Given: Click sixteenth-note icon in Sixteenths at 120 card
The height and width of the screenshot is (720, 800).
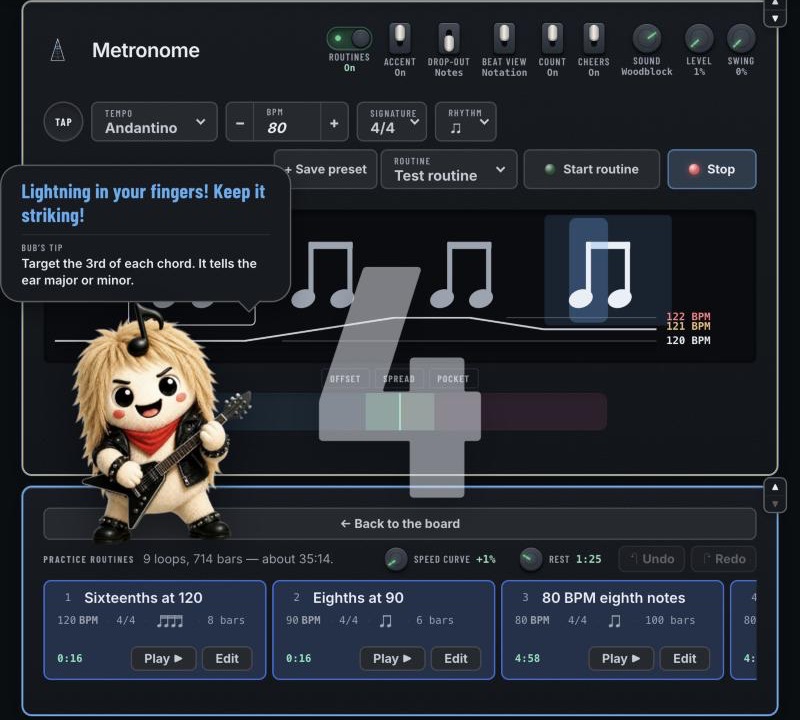Looking at the screenshot, I should point(170,620).
